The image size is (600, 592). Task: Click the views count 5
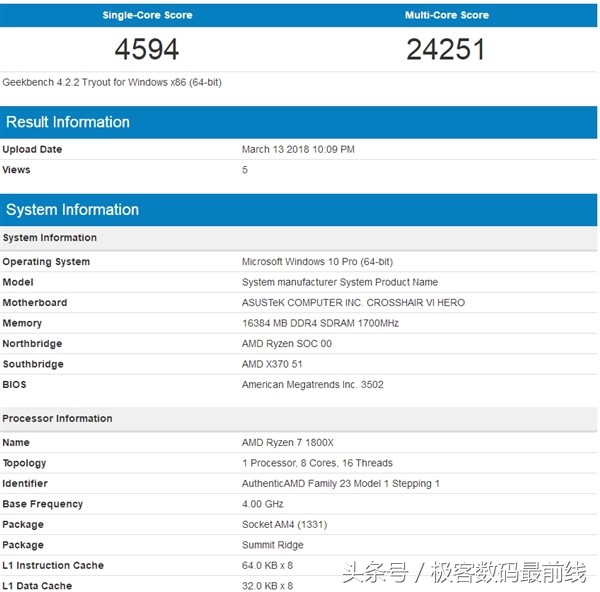245,170
